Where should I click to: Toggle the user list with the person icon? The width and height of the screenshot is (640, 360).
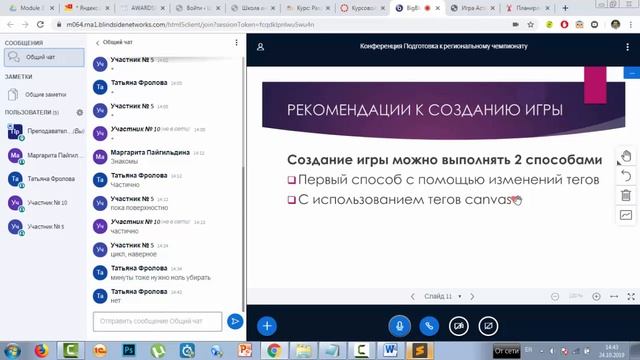coord(260,47)
